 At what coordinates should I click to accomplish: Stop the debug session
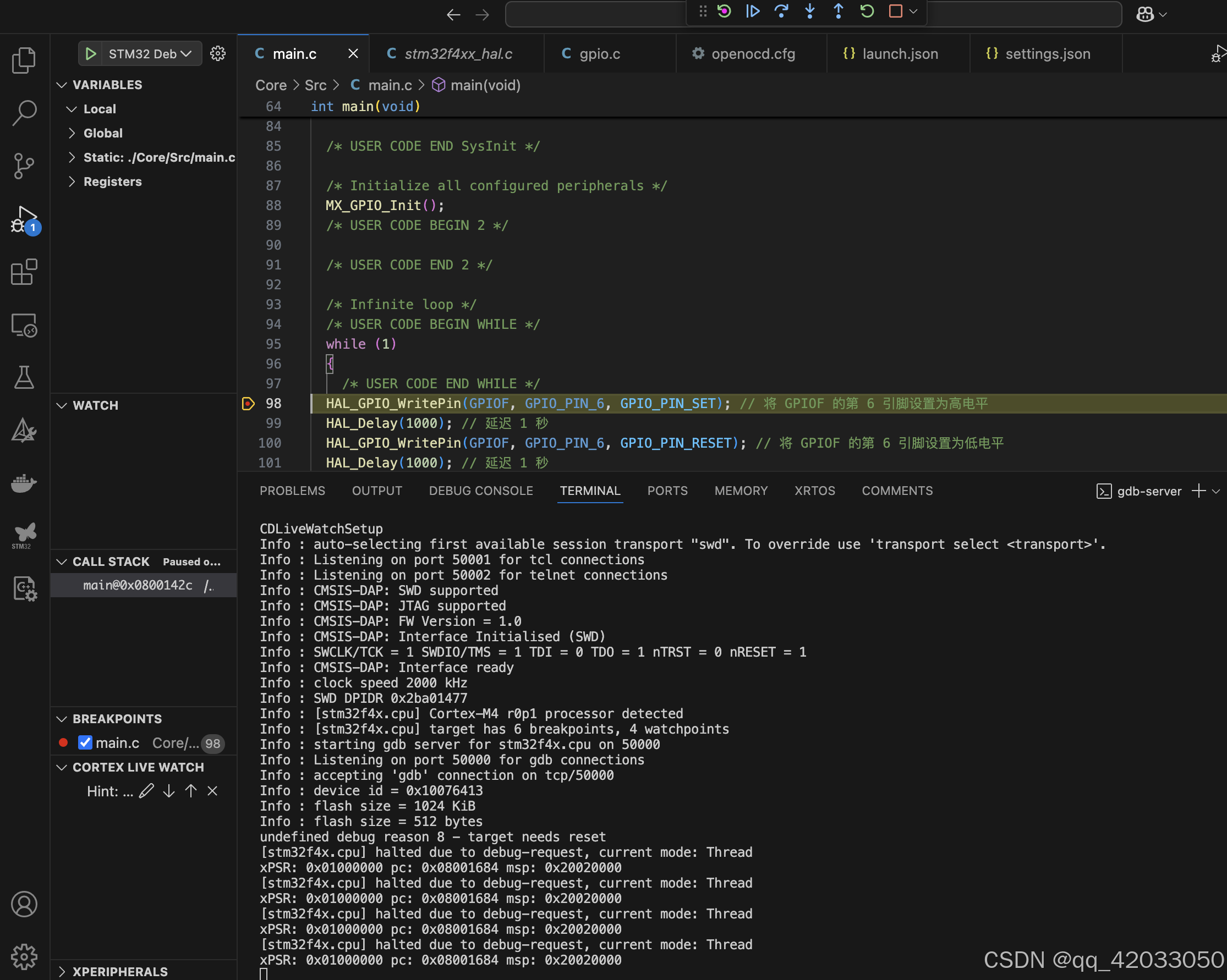895,11
